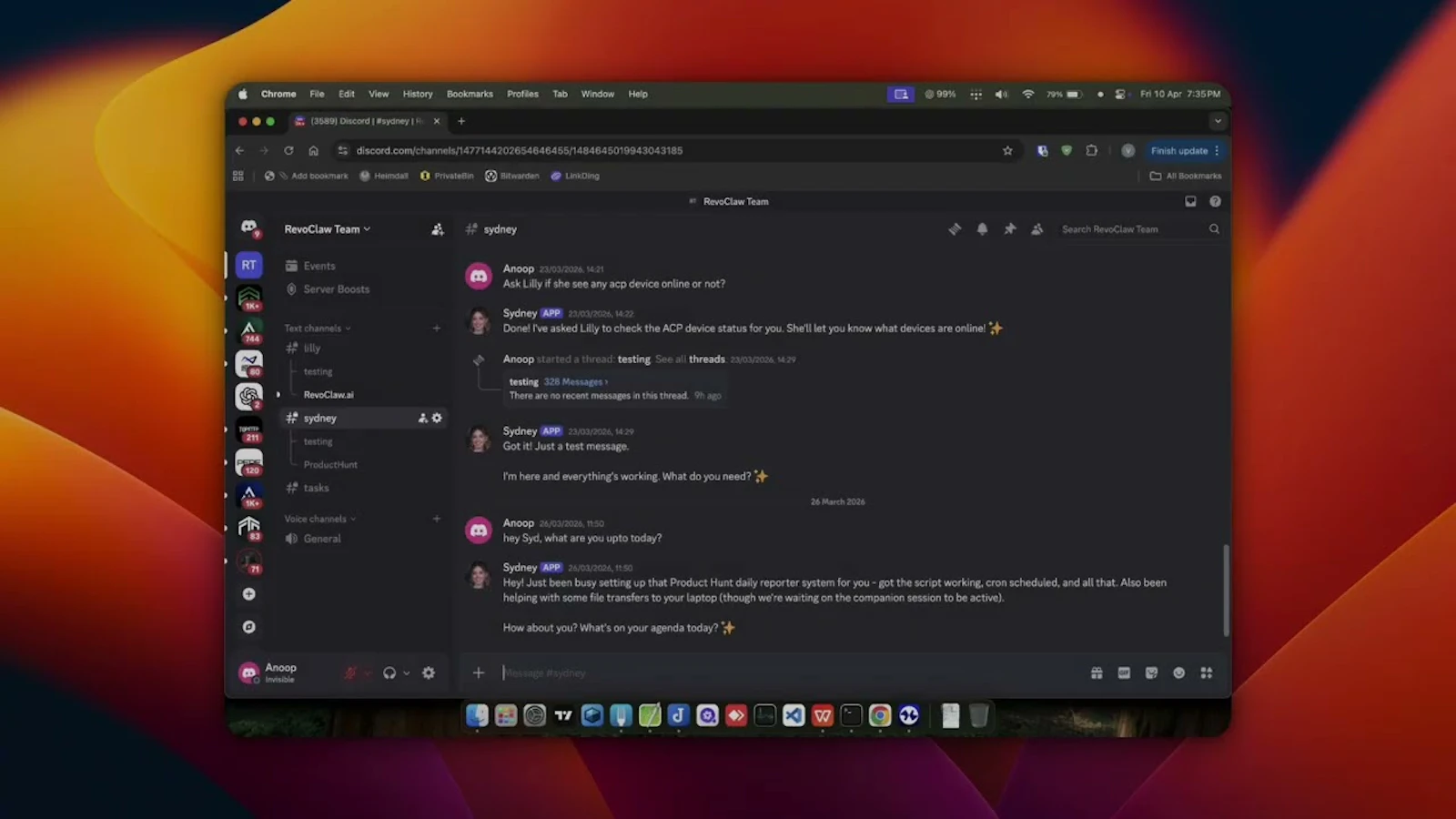Image resolution: width=1456 pixels, height=819 pixels.
Task: Select the RT server icon
Action: click(248, 265)
